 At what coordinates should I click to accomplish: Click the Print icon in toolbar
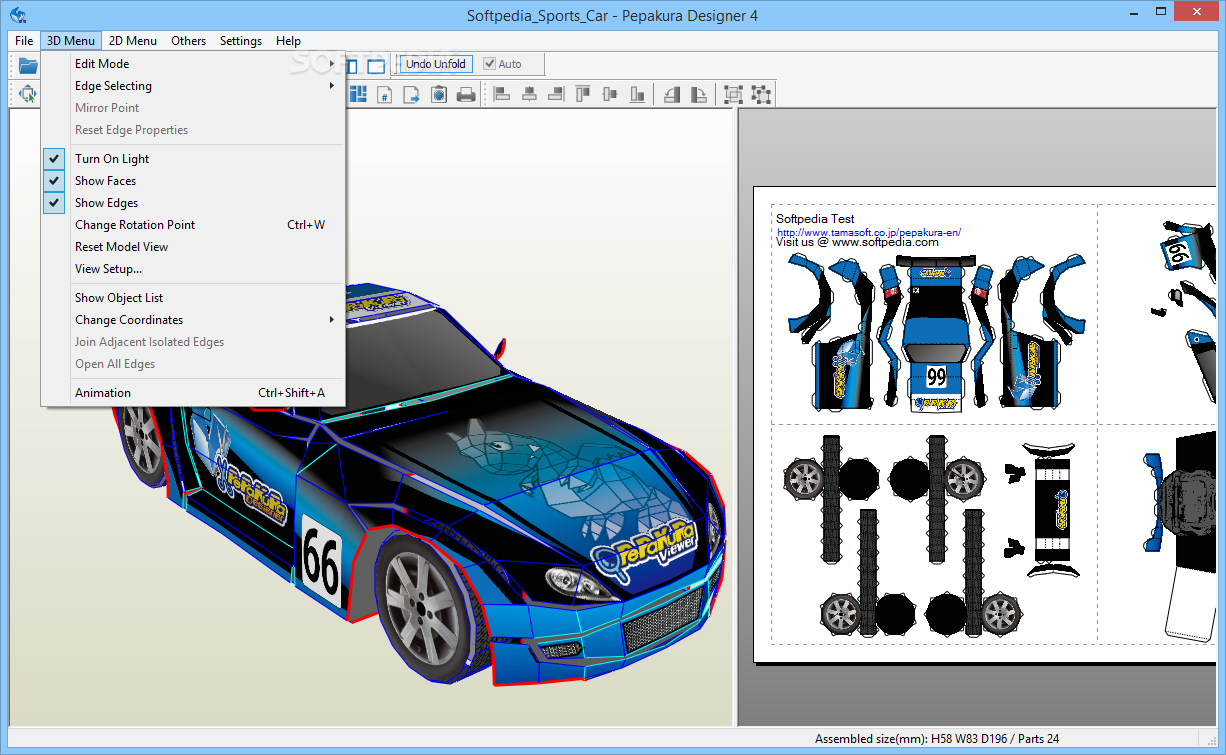pyautogui.click(x=466, y=95)
